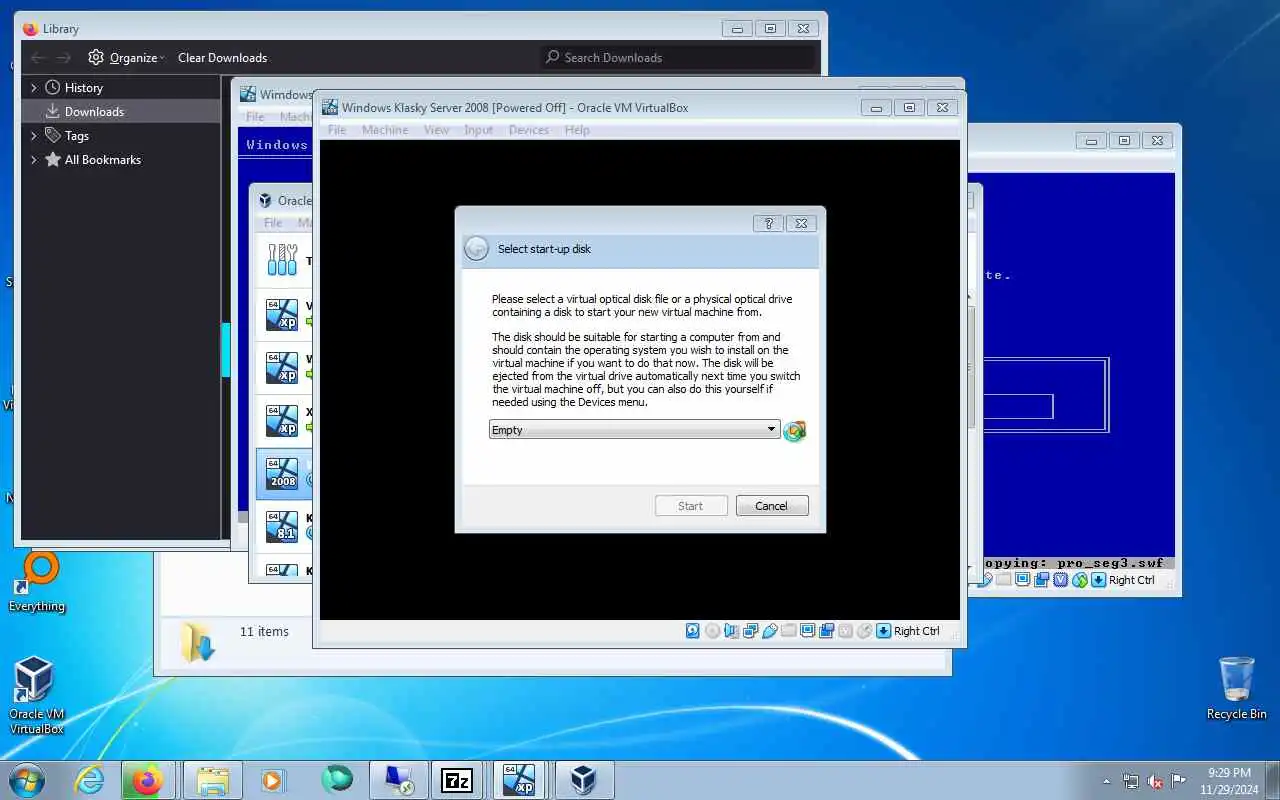
Task: Click the 7z taskbar icon
Action: click(457, 780)
